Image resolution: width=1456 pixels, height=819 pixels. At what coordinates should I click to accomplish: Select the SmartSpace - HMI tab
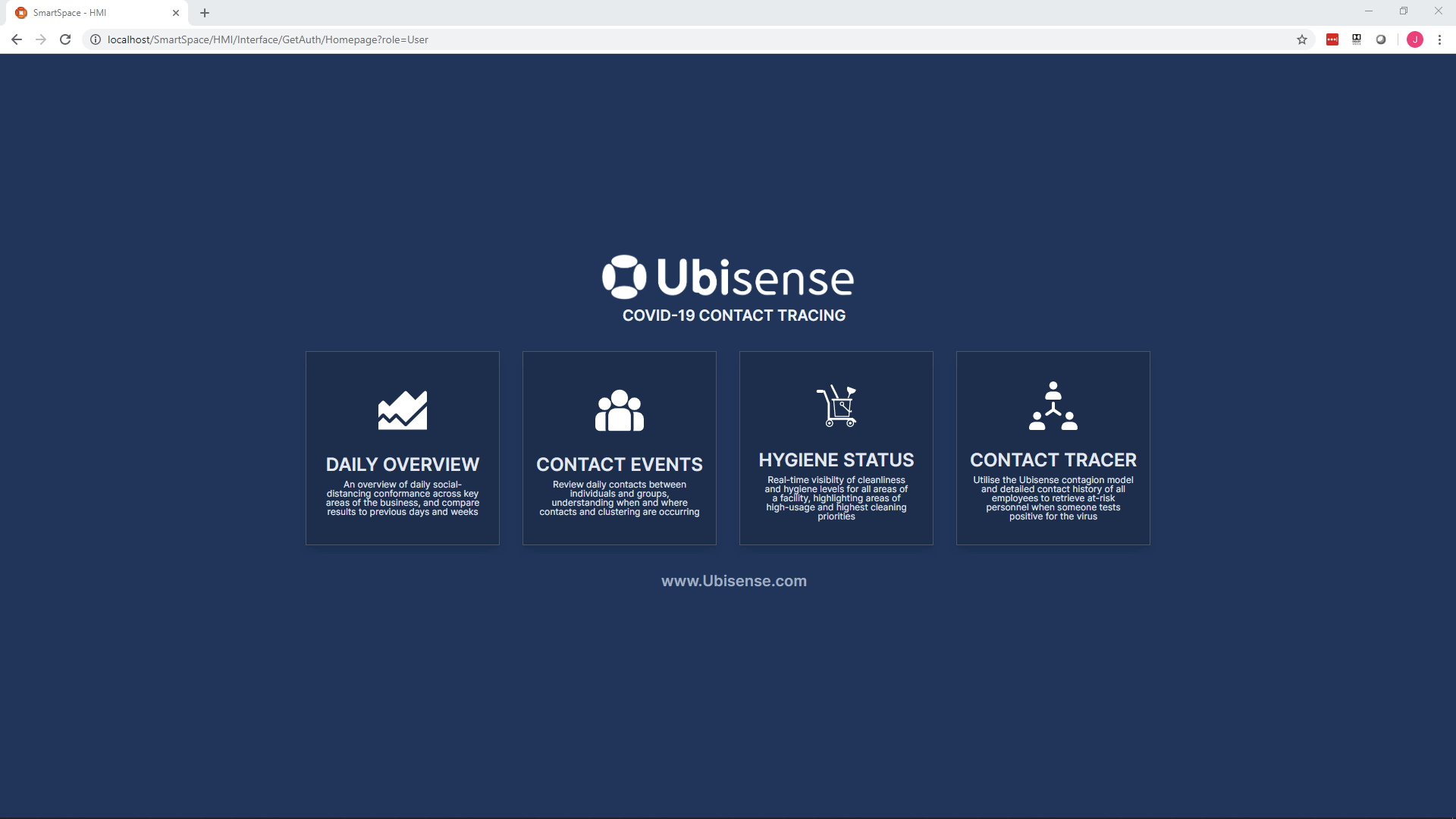[x=97, y=13]
